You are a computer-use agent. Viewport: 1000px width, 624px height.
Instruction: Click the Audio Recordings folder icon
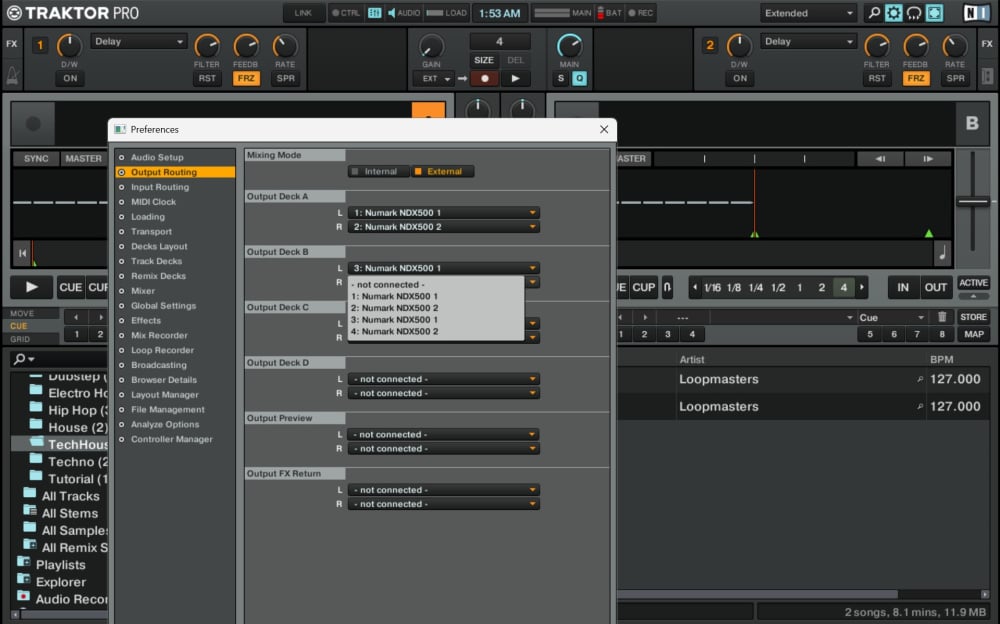(24, 597)
